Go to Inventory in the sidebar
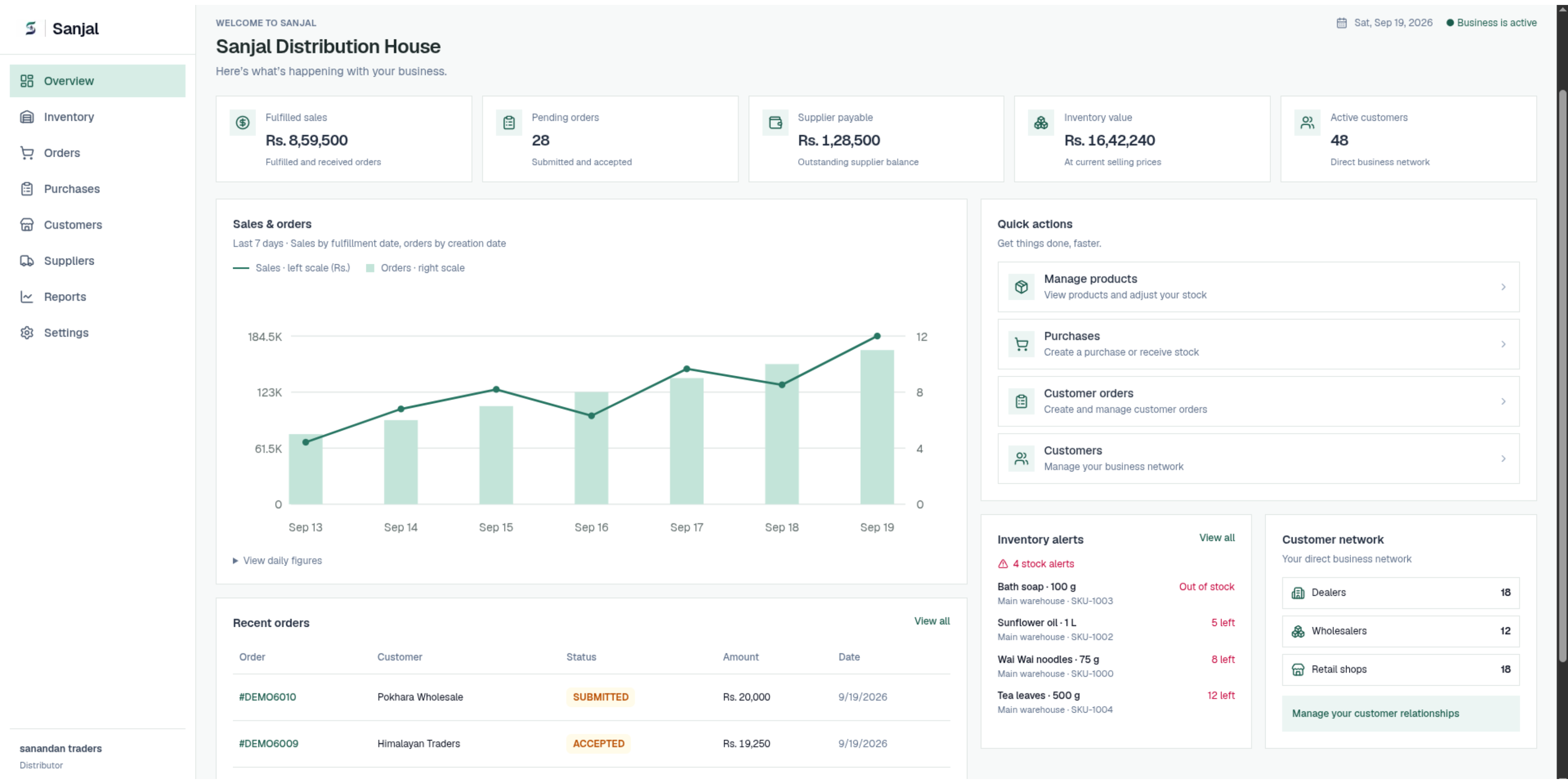Image resolution: width=1568 pixels, height=784 pixels. pyautogui.click(x=97, y=117)
